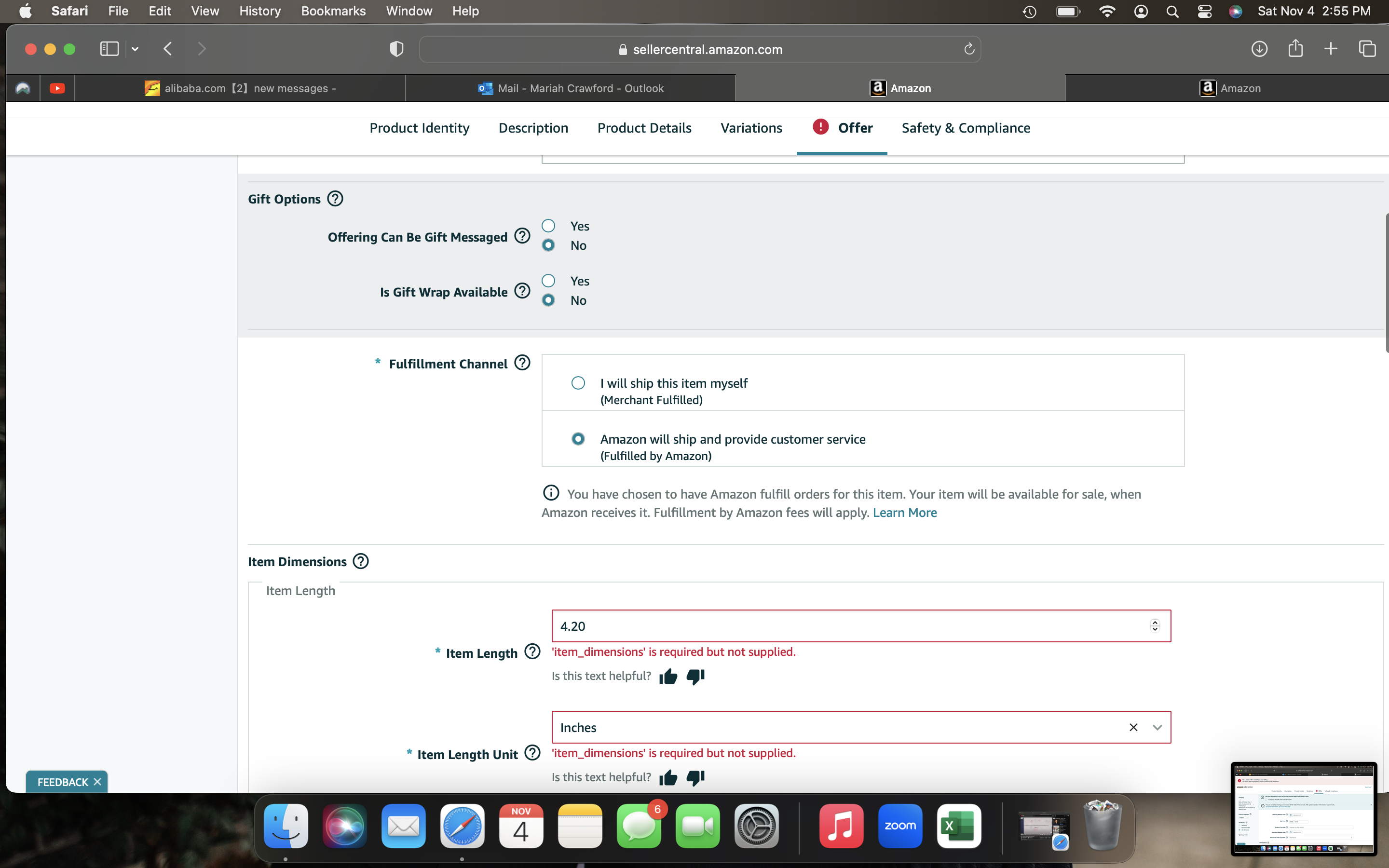This screenshot has height=868, width=1389.
Task: Open the Safari share menu
Action: (1295, 48)
